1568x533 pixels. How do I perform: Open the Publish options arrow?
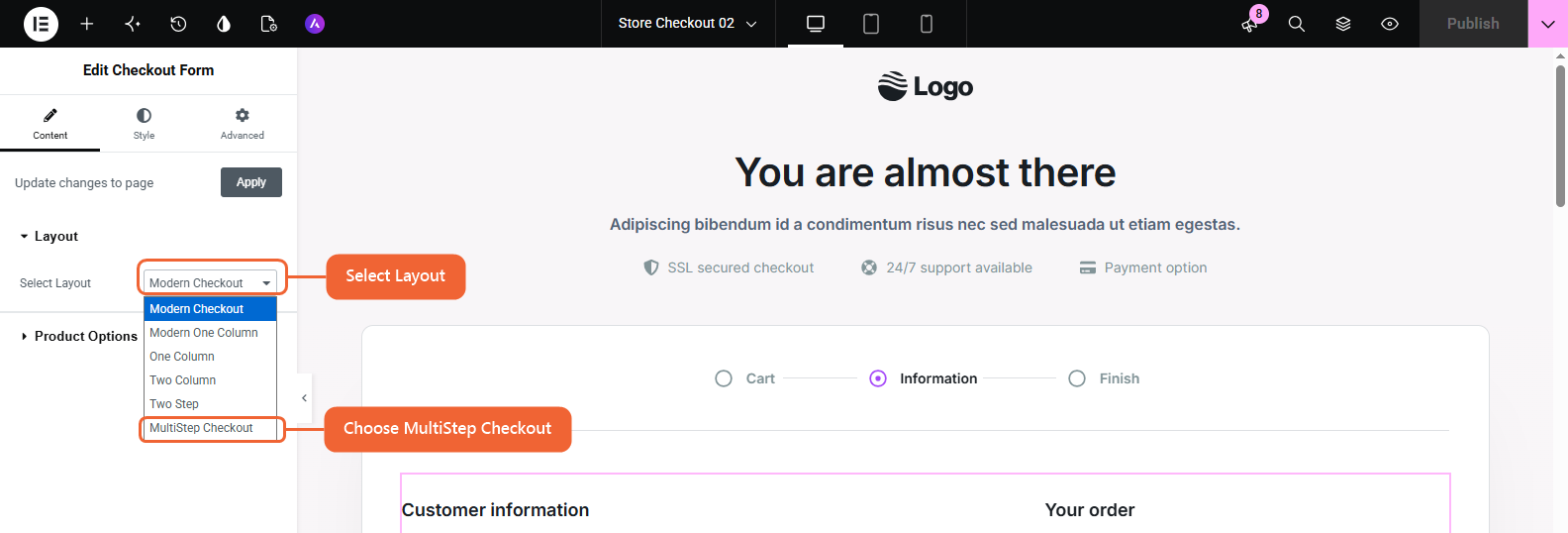point(1548,24)
